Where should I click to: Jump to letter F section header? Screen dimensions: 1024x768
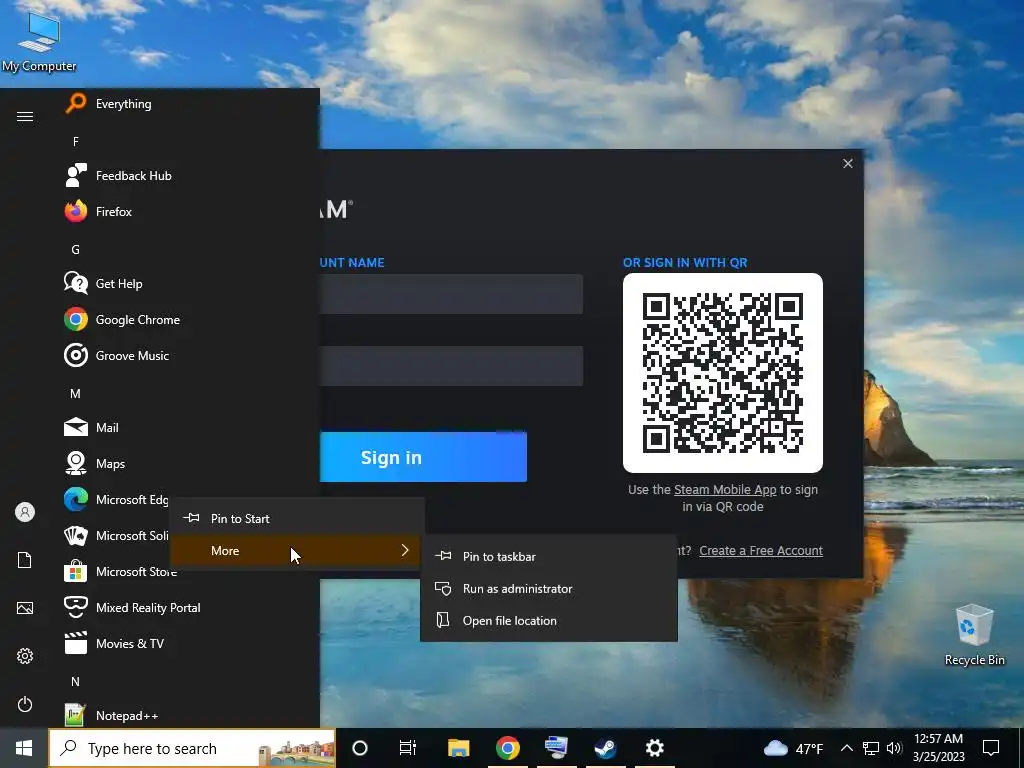click(76, 142)
